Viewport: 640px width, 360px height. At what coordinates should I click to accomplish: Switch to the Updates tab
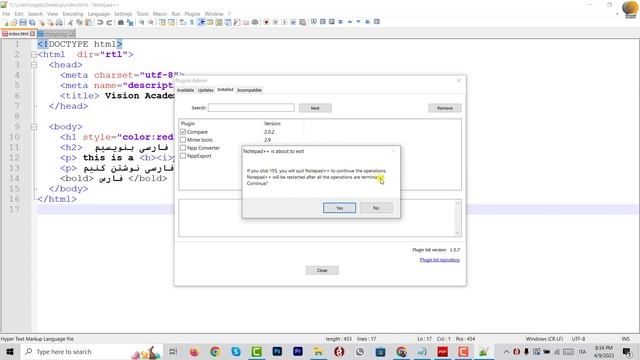click(x=205, y=90)
